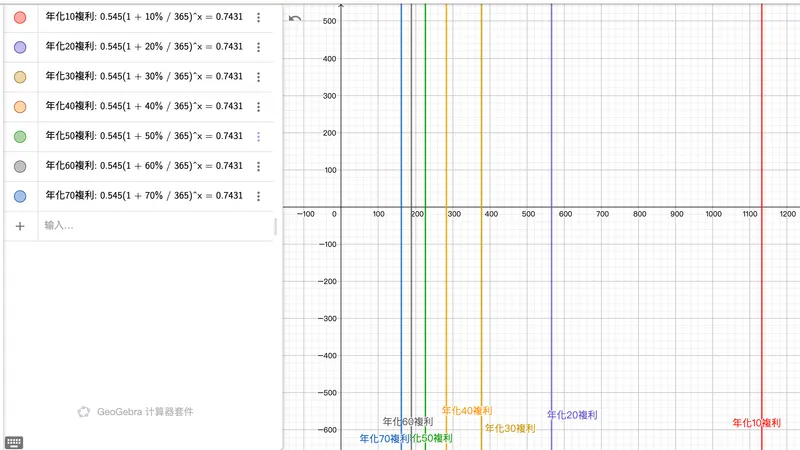Click the gray 年化60複利 graph label
The height and width of the screenshot is (450, 800).
(408, 422)
